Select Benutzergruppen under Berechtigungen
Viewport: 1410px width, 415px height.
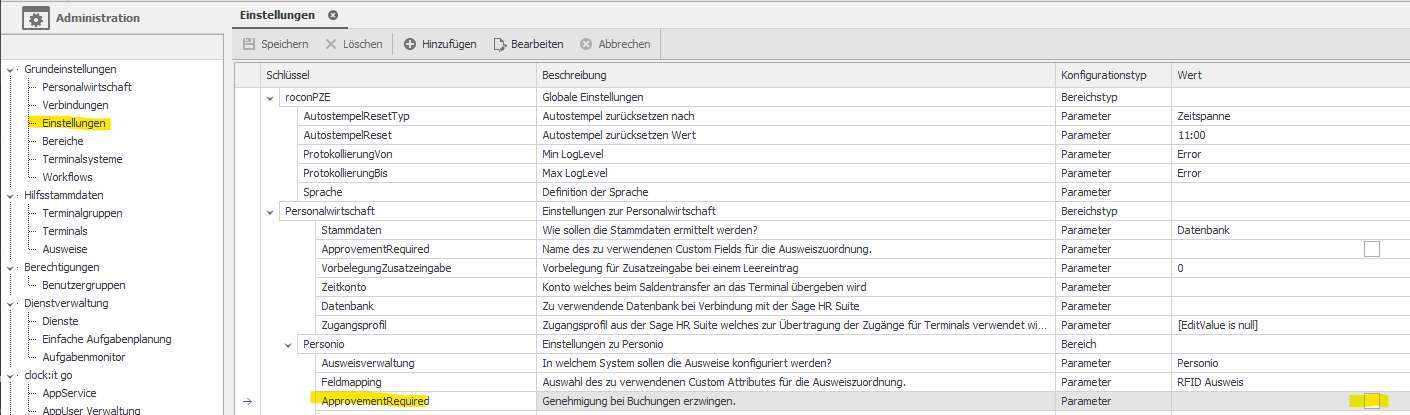(84, 285)
